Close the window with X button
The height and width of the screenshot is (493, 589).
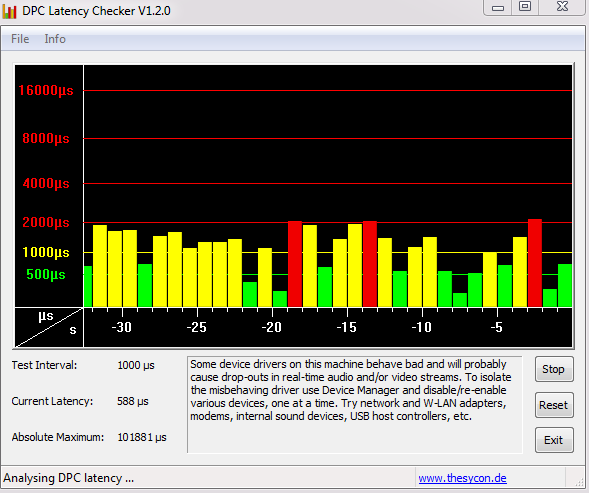(562, 6)
